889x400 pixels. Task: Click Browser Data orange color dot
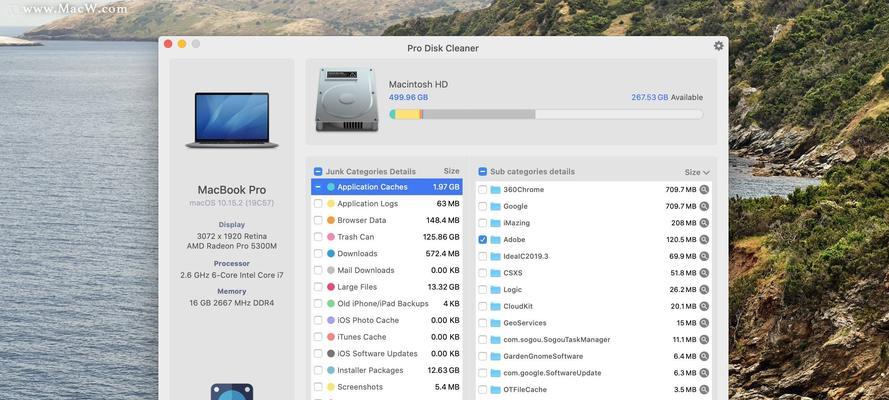click(331, 220)
